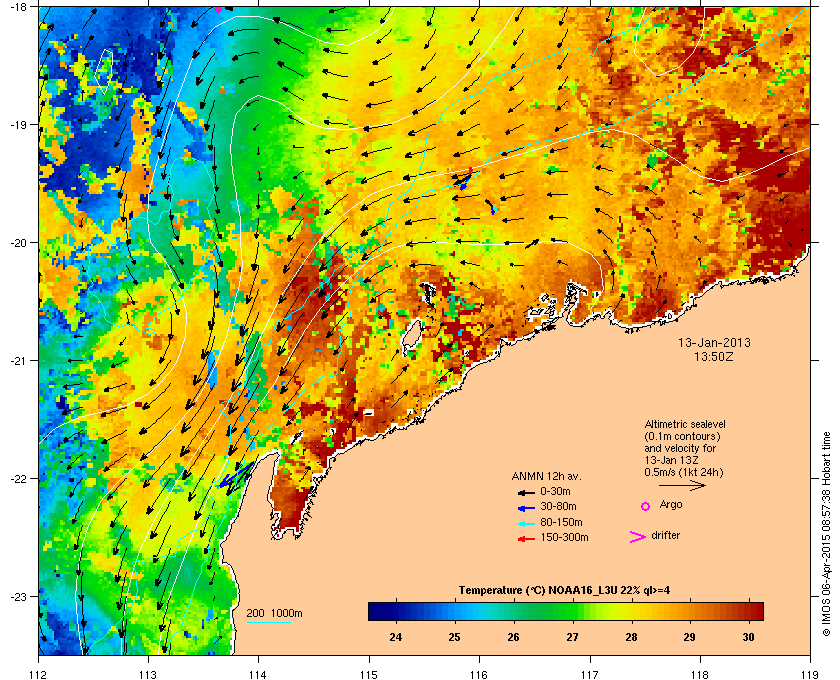This screenshot has height=680, width=840.
Task: Click the temperature color bar at 24
Action: [396, 611]
